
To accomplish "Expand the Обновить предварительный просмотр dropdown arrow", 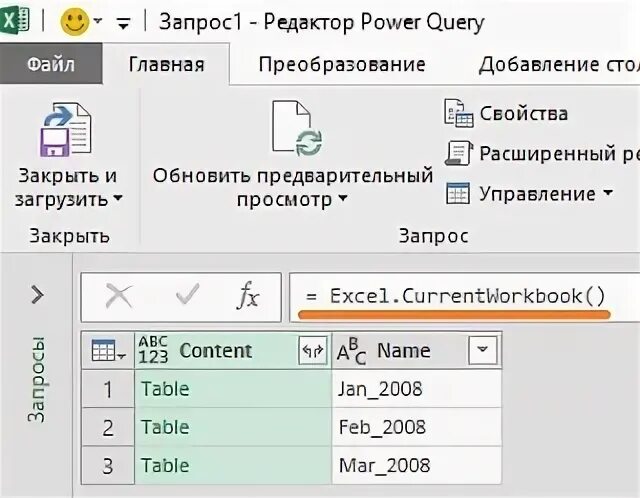I will point(343,198).
